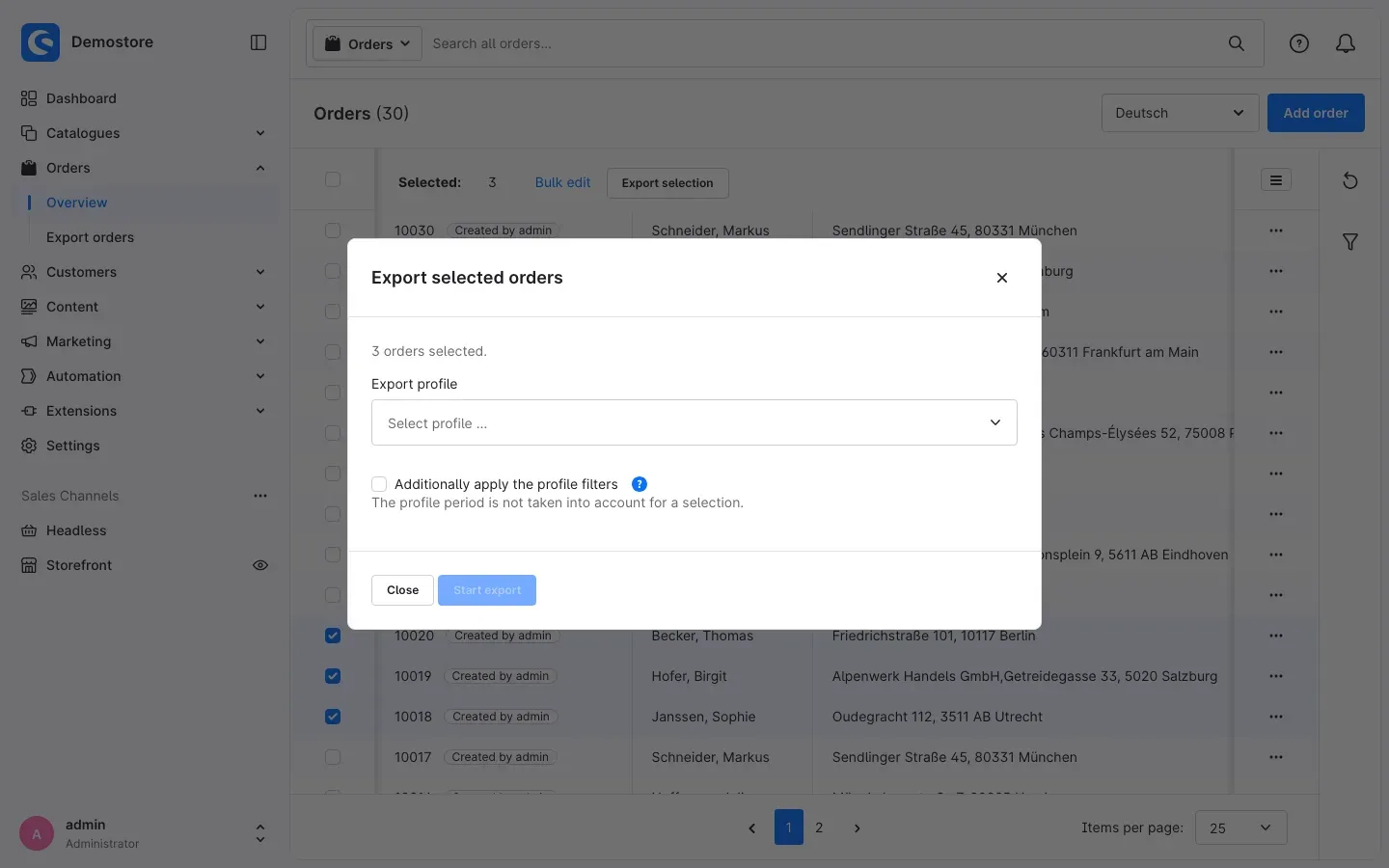The image size is (1389, 868).
Task: Open the Orders search scope dropdown
Action: [368, 43]
